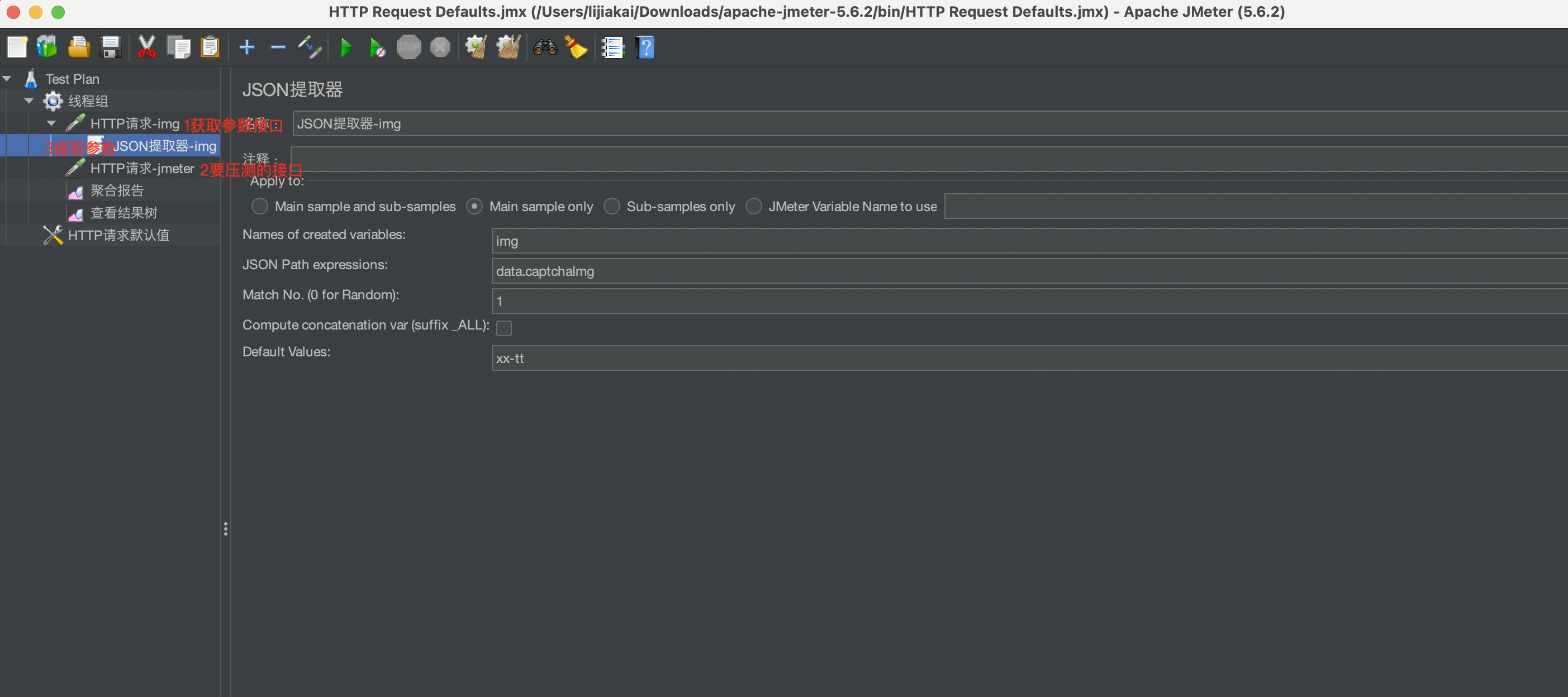This screenshot has height=697, width=1568.
Task: Click JSON Path expressions field
Action: tap(1029, 271)
